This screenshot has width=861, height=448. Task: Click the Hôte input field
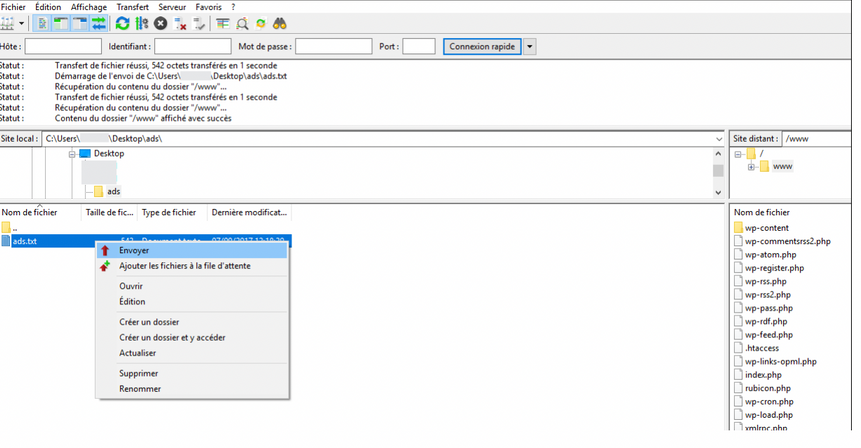[63, 46]
